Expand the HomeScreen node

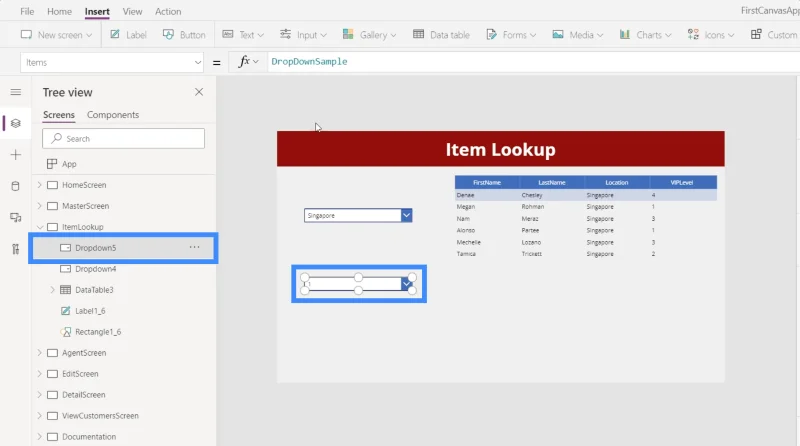[x=40, y=185]
